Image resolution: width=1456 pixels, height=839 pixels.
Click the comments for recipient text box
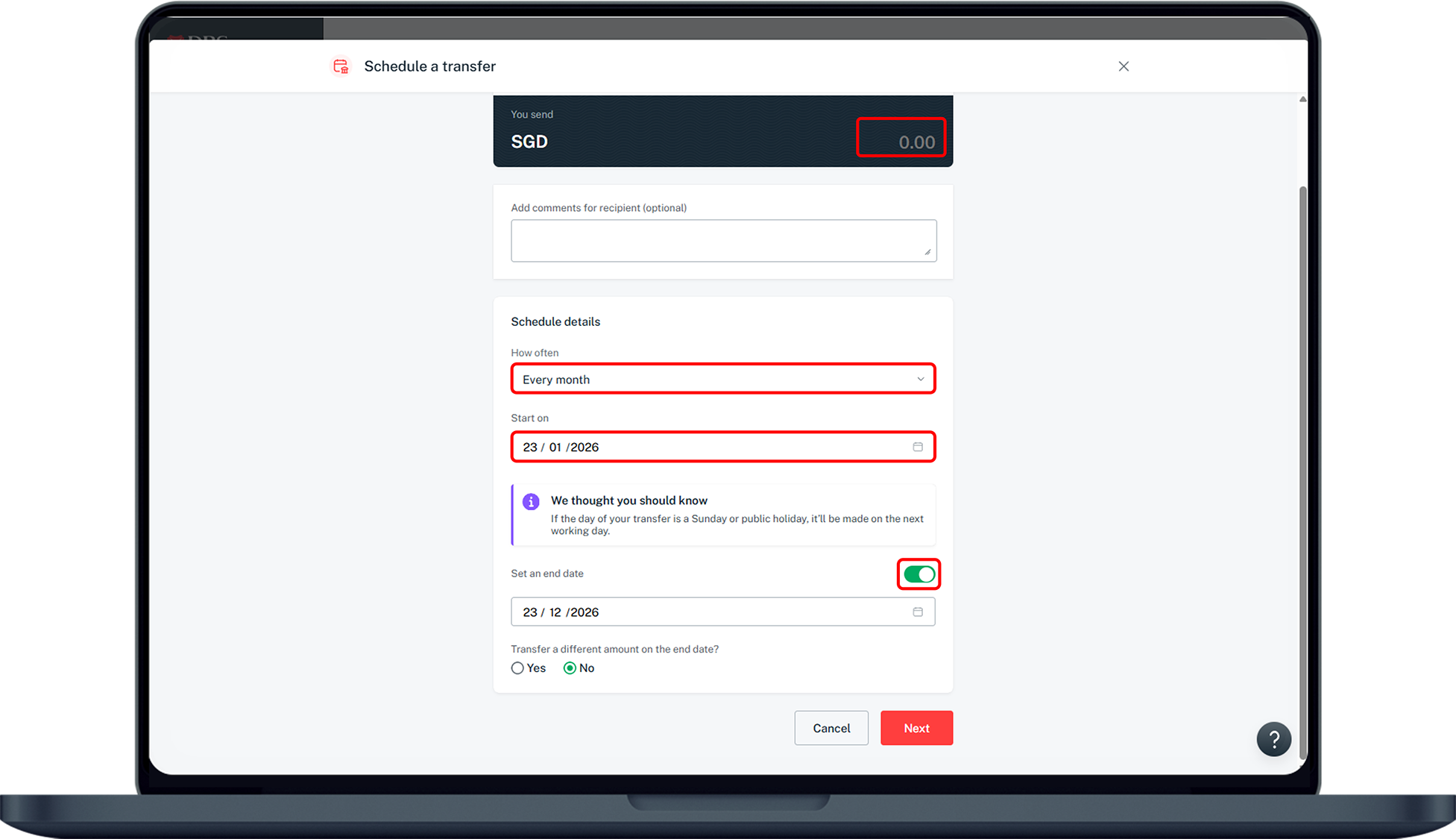pos(723,240)
